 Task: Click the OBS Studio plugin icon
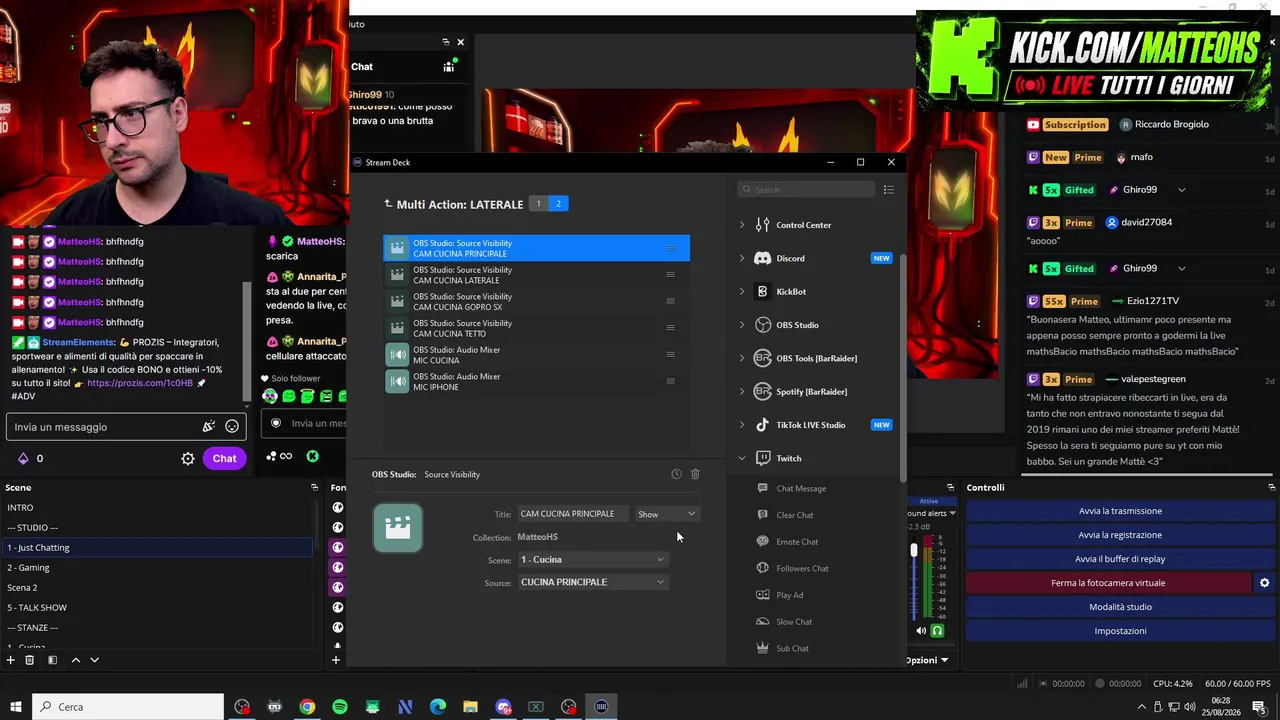pos(763,325)
